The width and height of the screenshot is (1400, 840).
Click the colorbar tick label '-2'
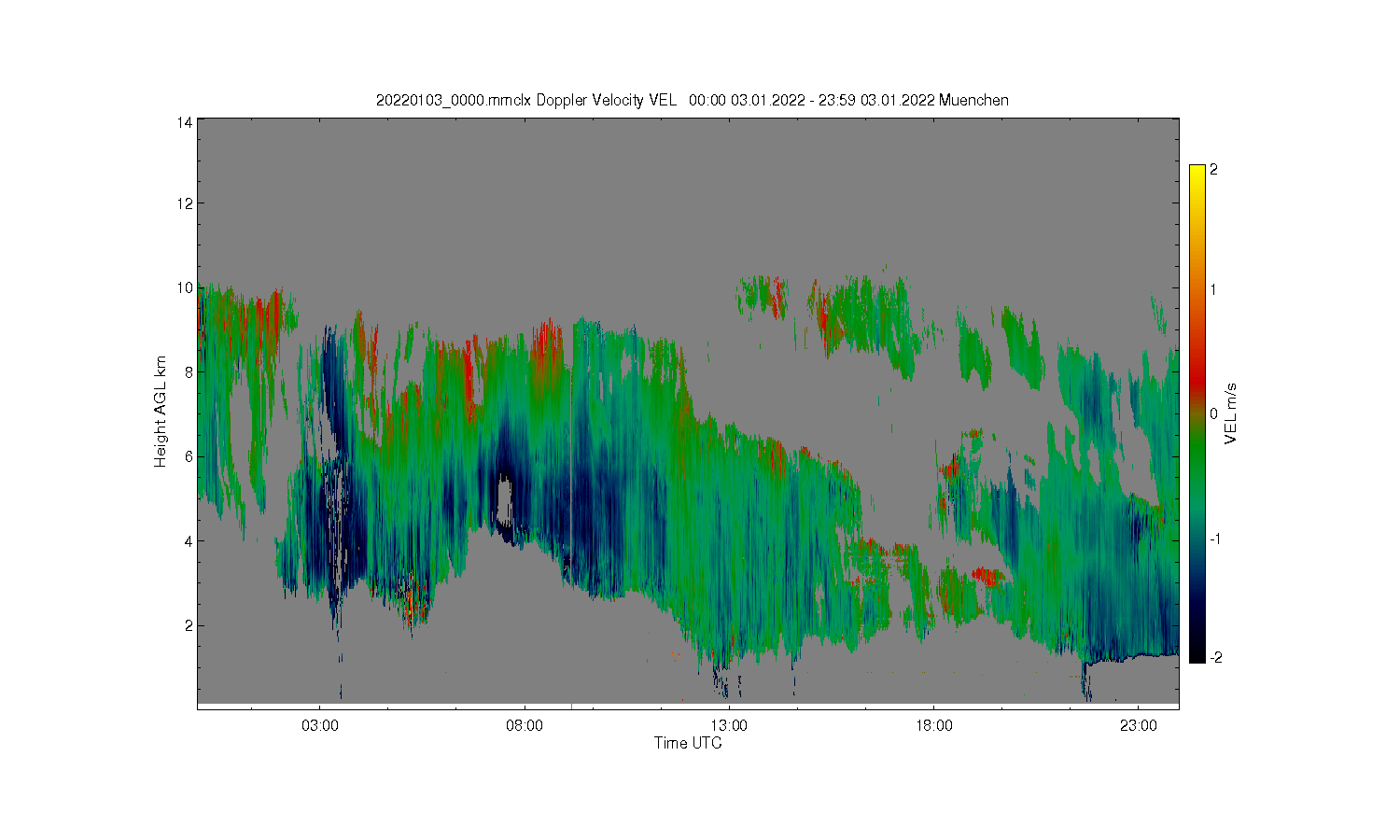[x=1215, y=658]
